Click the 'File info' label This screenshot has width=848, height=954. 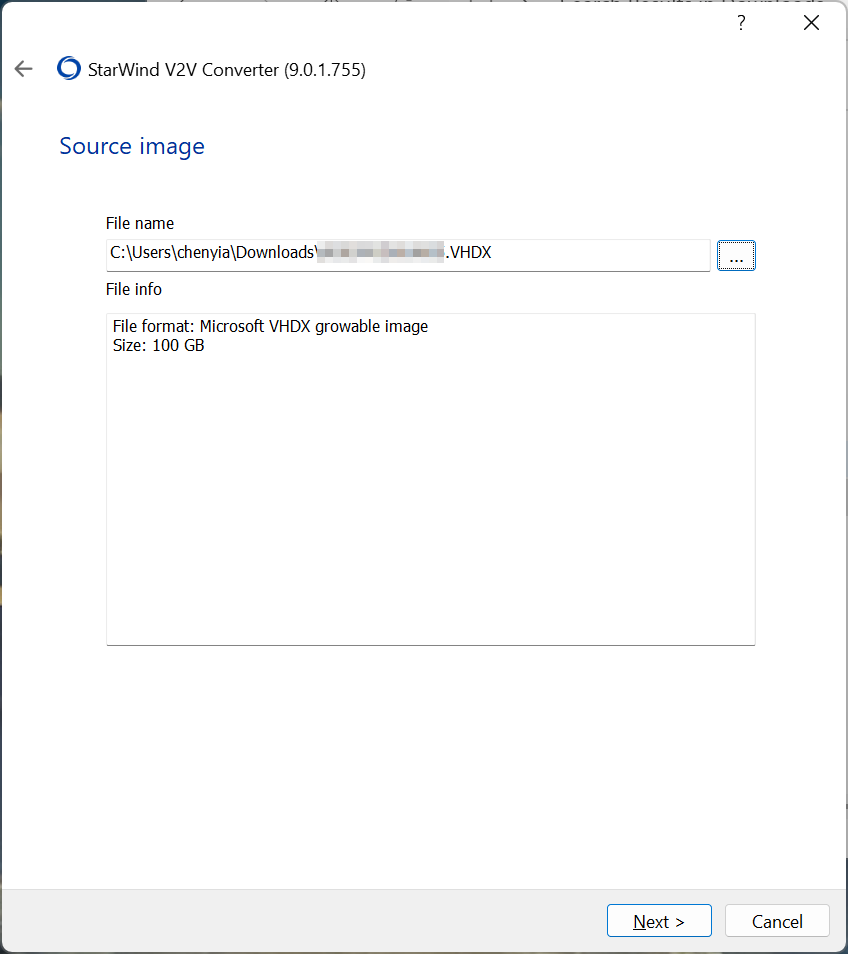[134, 289]
